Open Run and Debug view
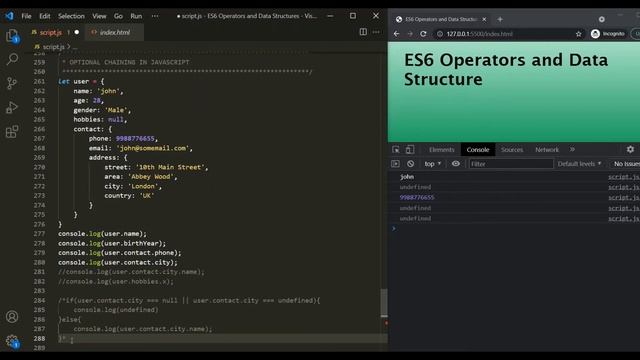Image resolution: width=640 pixels, height=360 pixels. [x=12, y=107]
